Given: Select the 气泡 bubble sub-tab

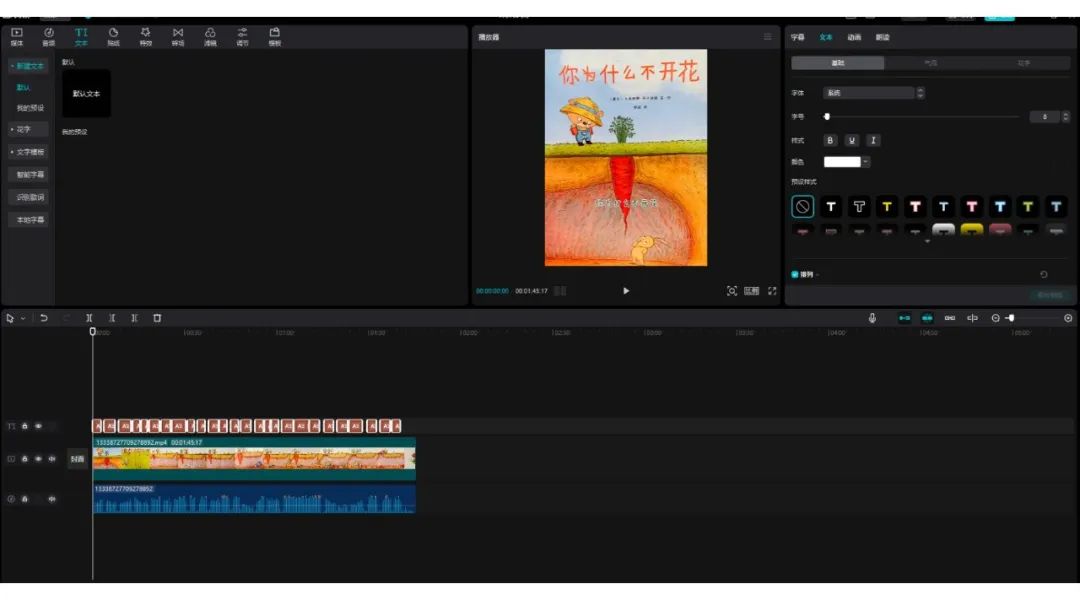Looking at the screenshot, I should click(x=931, y=63).
